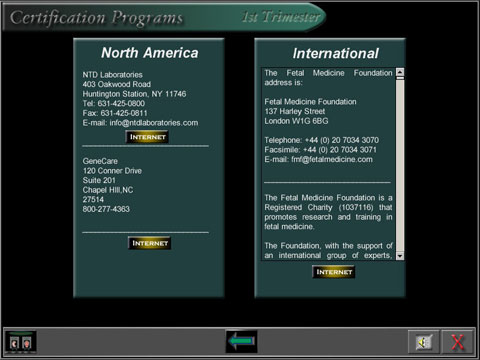Click the Certification Programs title banner
The width and height of the screenshot is (480, 360).
[96, 17]
